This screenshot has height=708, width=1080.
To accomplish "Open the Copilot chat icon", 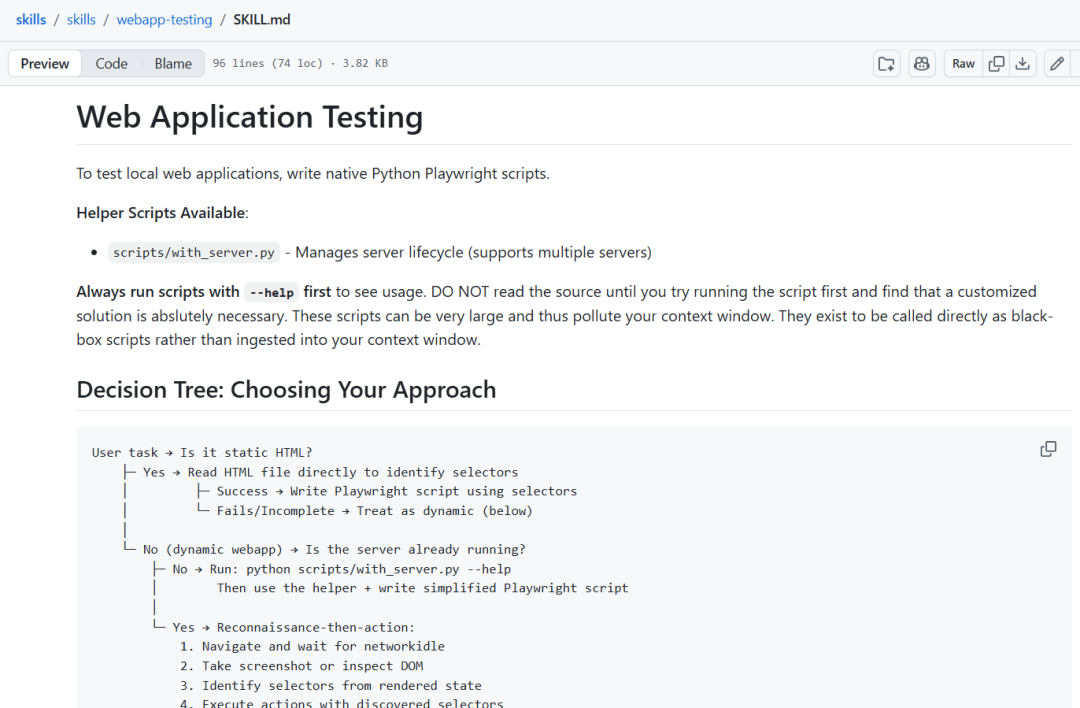I will tap(921, 64).
